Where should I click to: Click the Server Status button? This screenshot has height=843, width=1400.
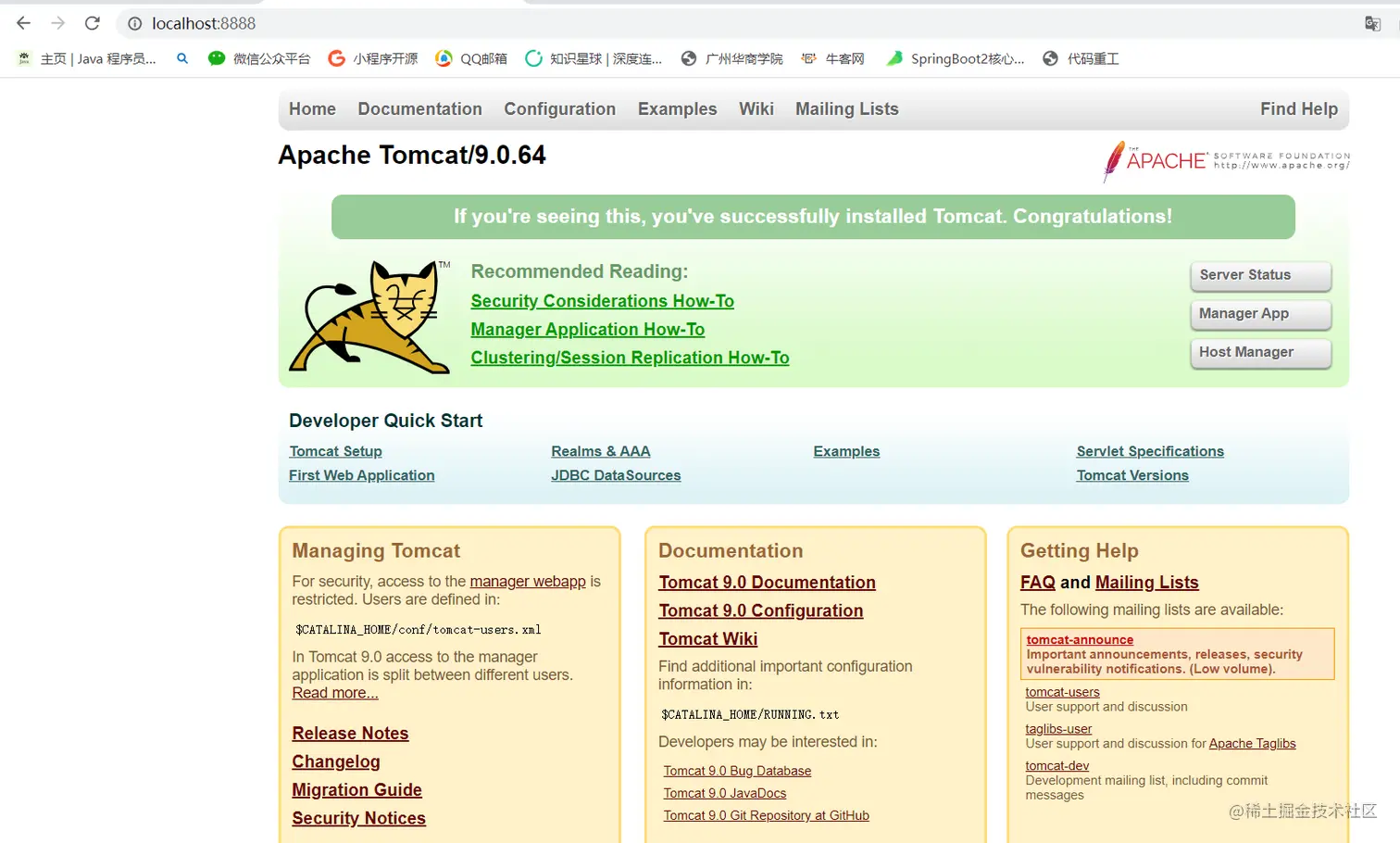(1260, 275)
